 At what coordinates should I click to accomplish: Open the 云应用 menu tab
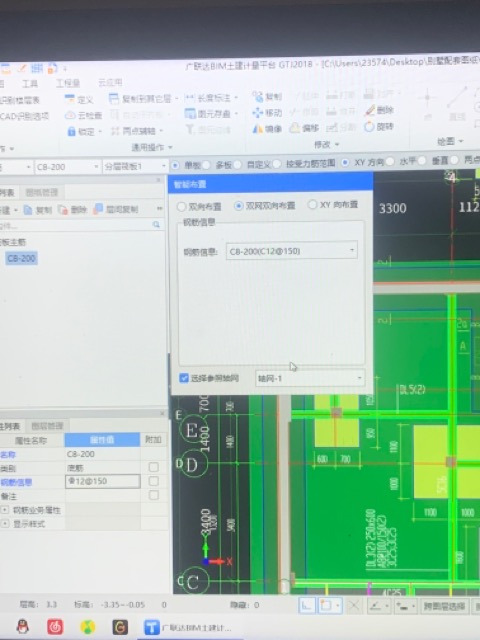pyautogui.click(x=110, y=83)
